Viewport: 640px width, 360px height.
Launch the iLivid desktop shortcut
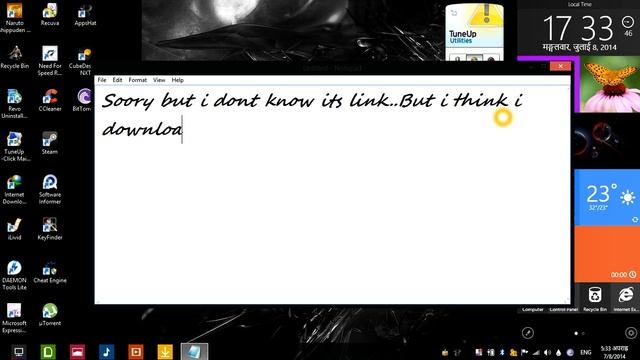(x=14, y=229)
